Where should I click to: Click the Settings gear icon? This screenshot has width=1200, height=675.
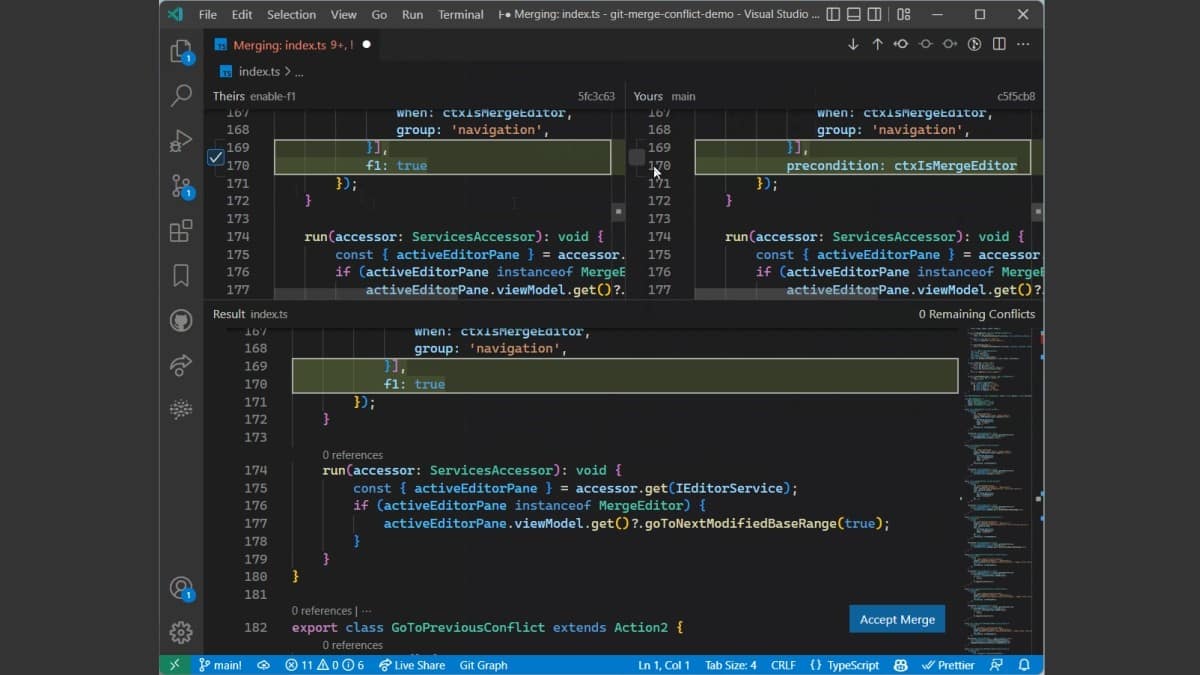pyautogui.click(x=181, y=632)
